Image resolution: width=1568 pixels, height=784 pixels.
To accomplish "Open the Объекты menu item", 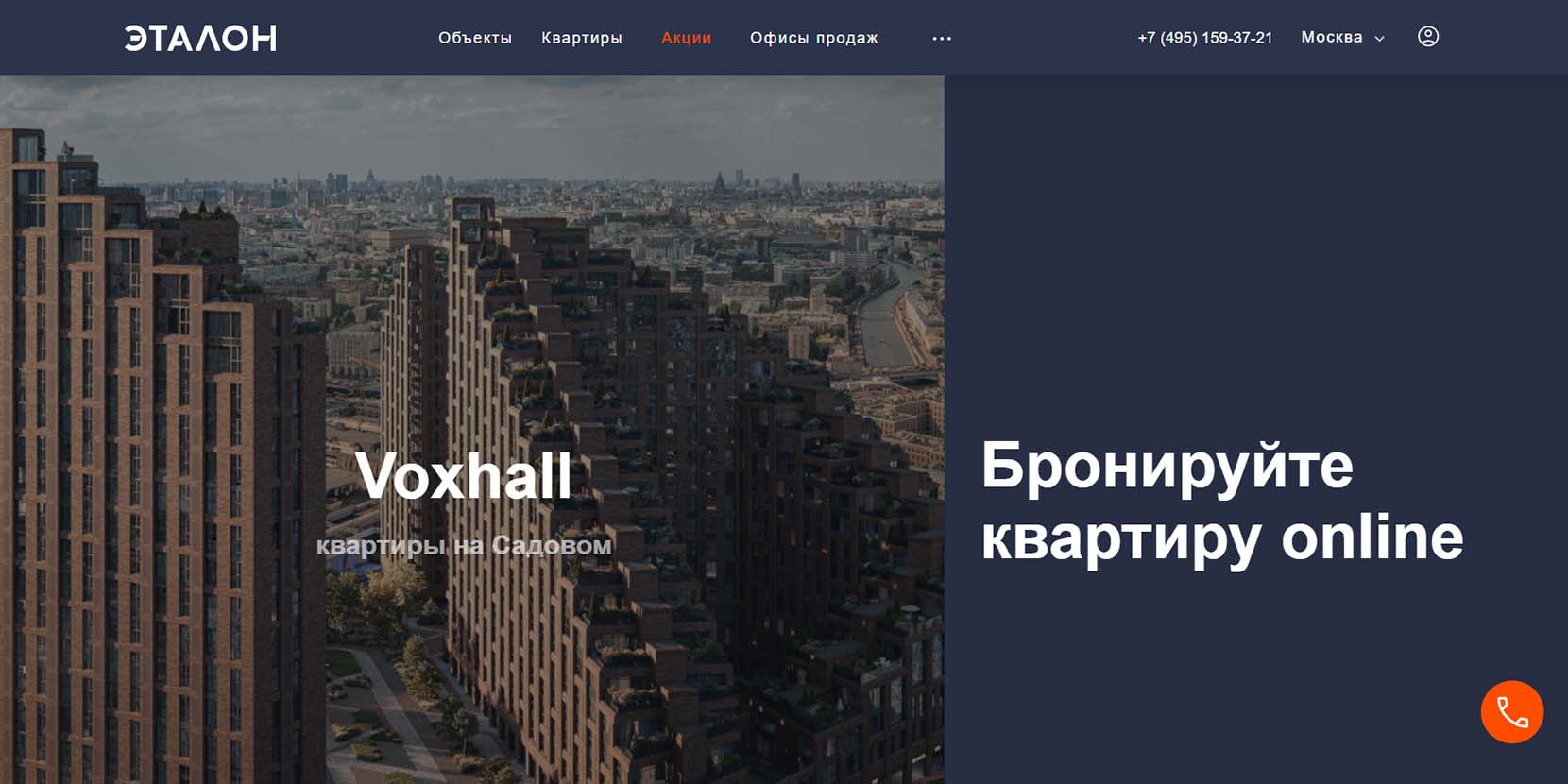I will pyautogui.click(x=475, y=38).
